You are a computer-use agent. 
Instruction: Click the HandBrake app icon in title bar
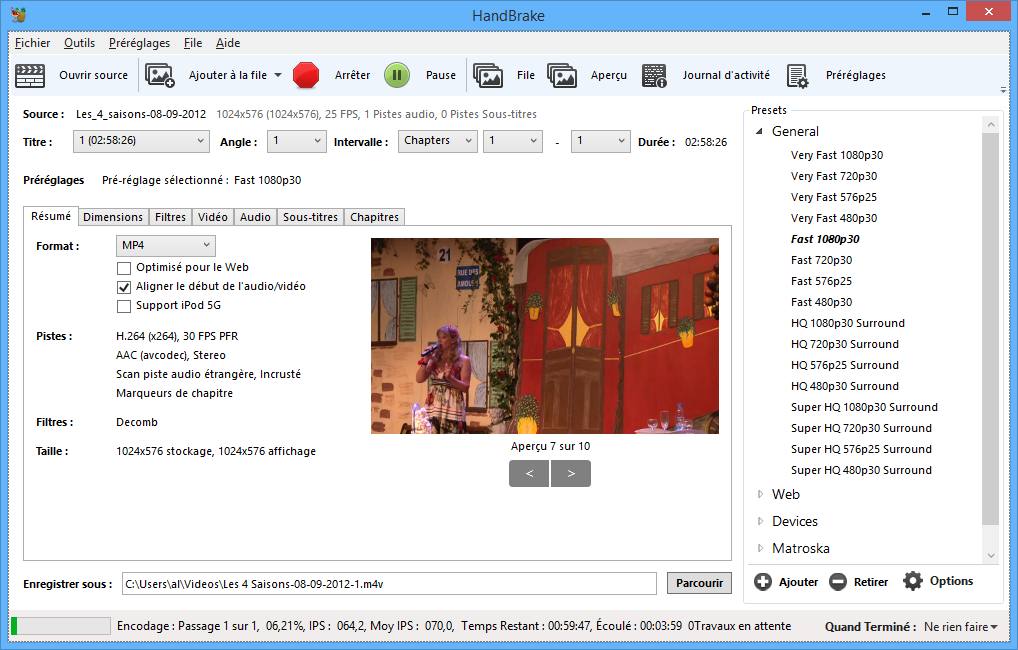[x=18, y=14]
